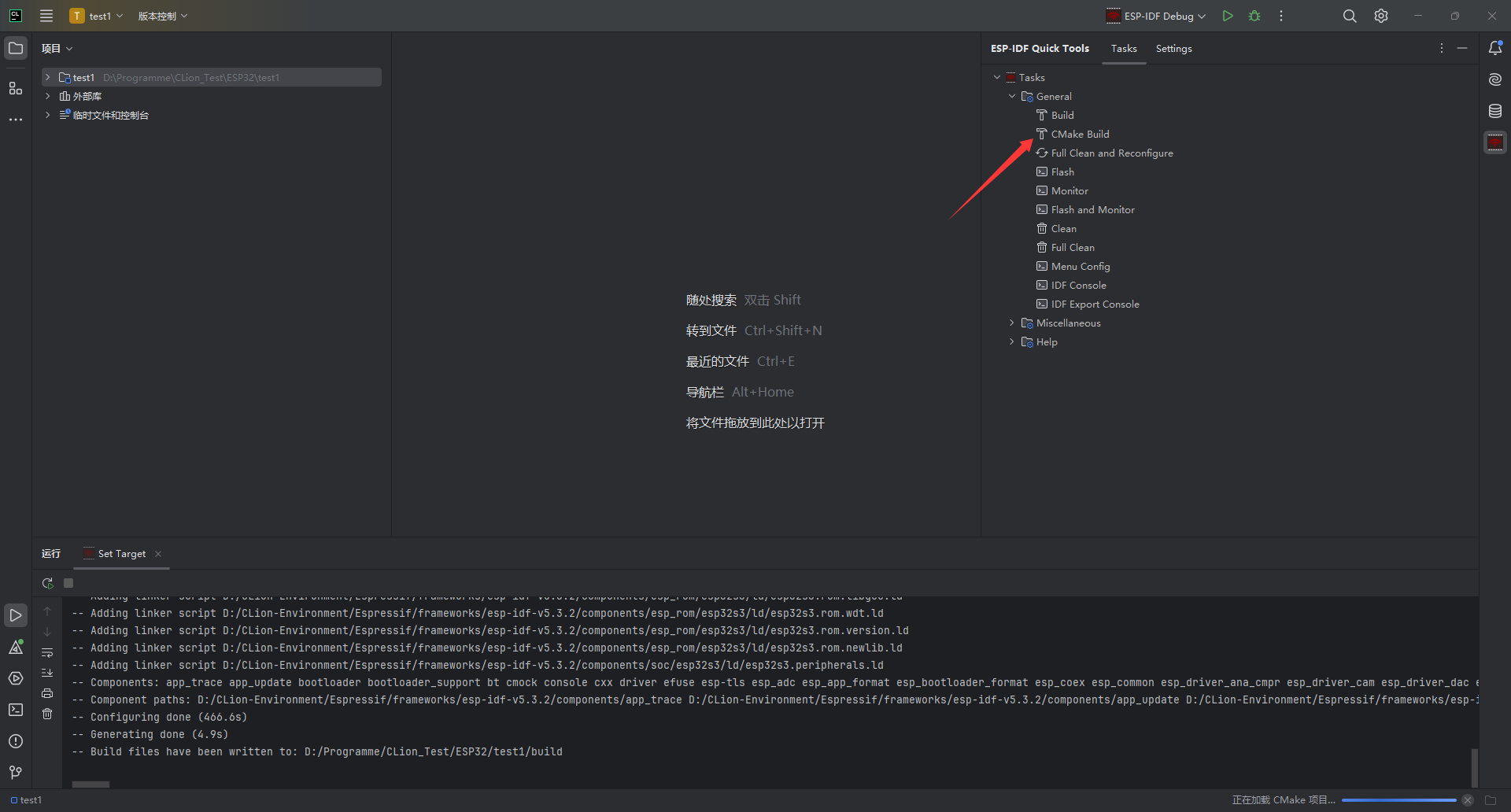
Task: Expand the Help group
Action: (1012, 341)
